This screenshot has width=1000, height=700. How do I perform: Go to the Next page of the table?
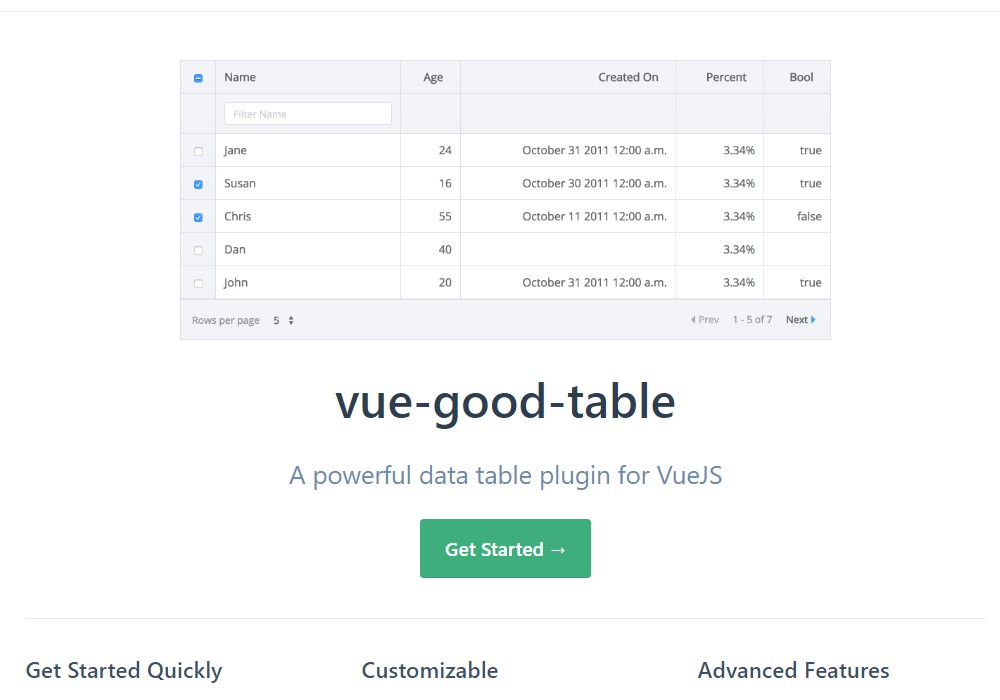coord(800,319)
